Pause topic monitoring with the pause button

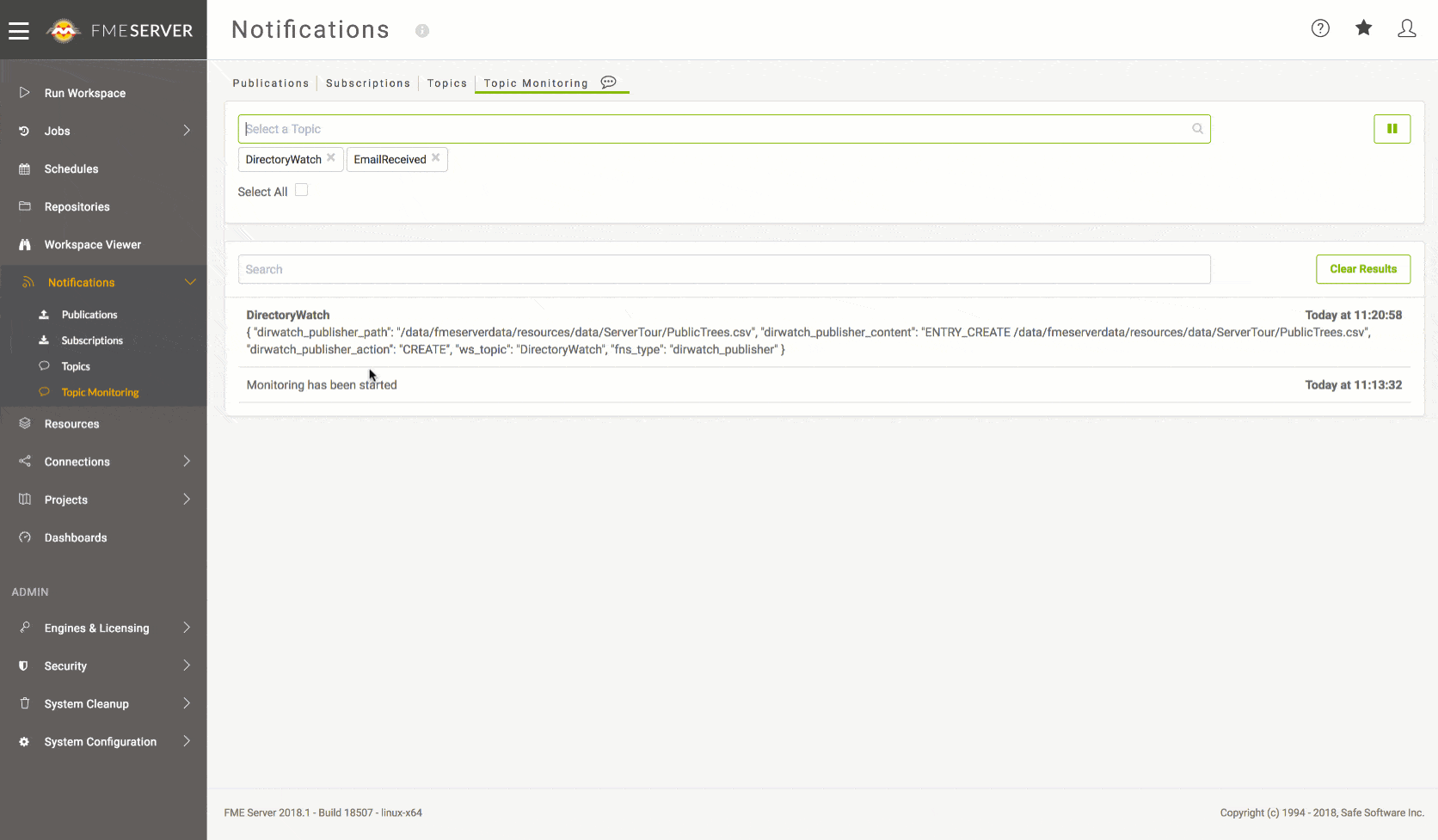(x=1392, y=129)
